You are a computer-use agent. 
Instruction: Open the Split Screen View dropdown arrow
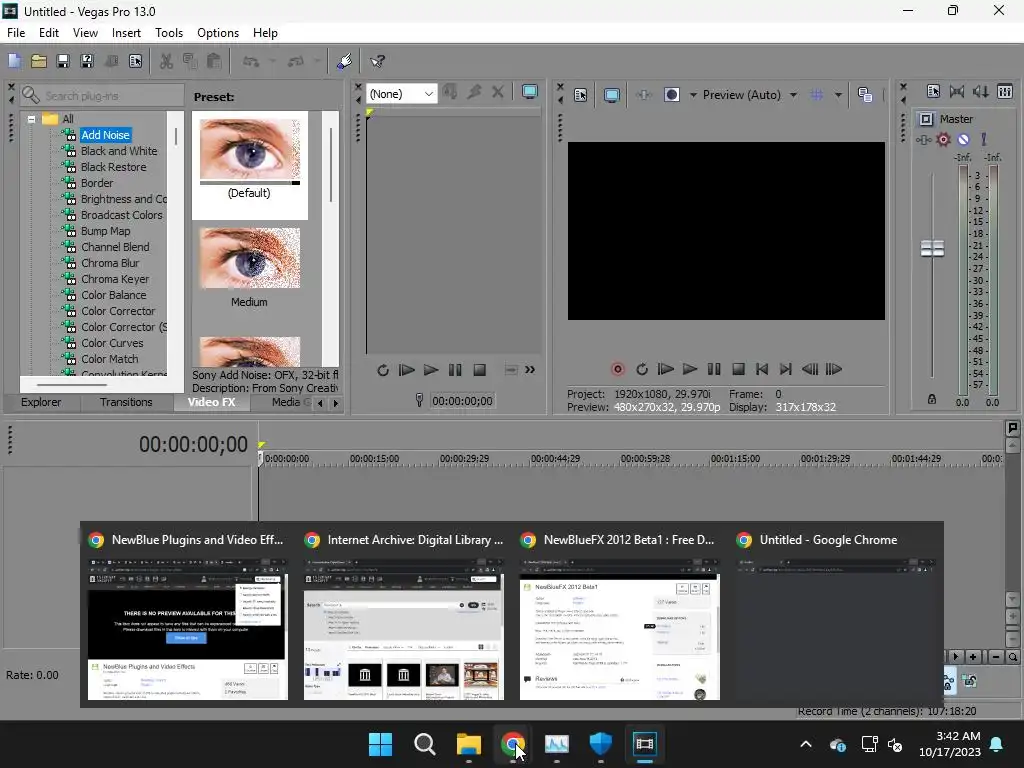click(x=693, y=95)
